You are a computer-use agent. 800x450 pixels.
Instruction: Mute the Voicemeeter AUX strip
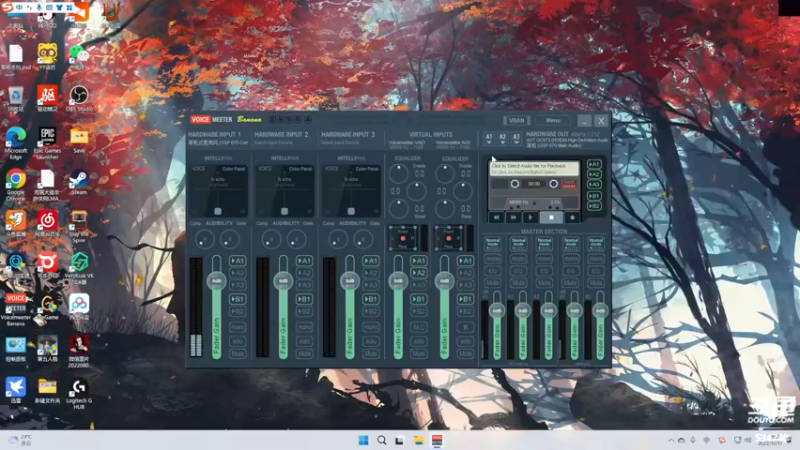tap(465, 354)
